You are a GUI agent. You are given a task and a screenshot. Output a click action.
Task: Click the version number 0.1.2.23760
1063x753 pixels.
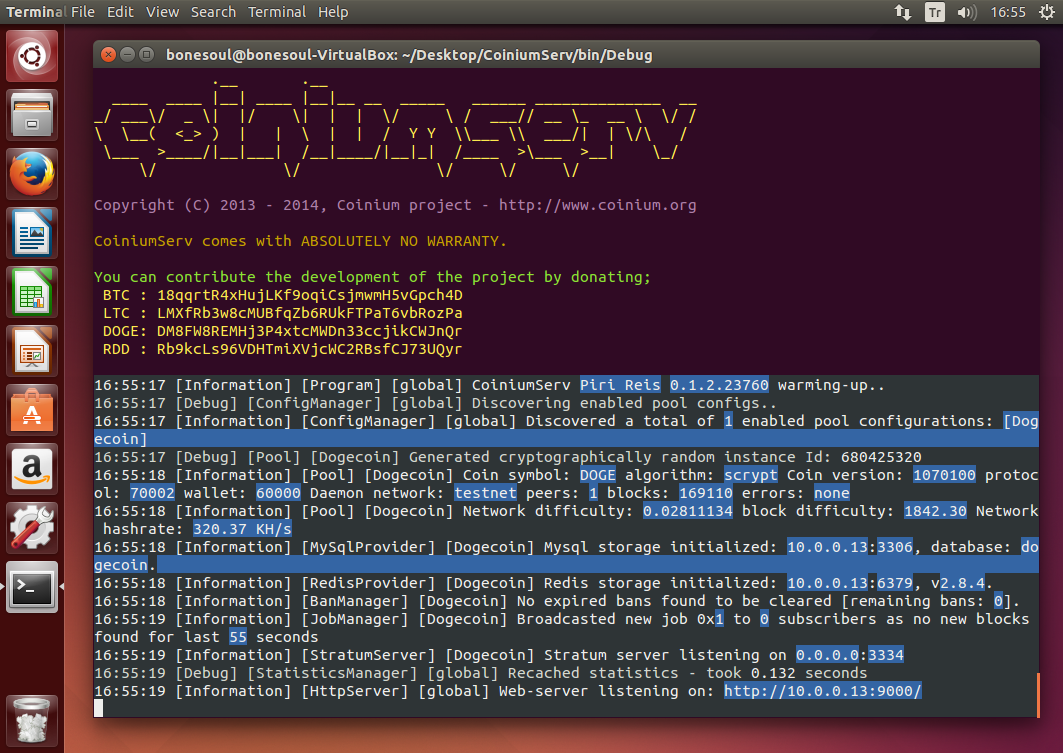click(x=719, y=385)
